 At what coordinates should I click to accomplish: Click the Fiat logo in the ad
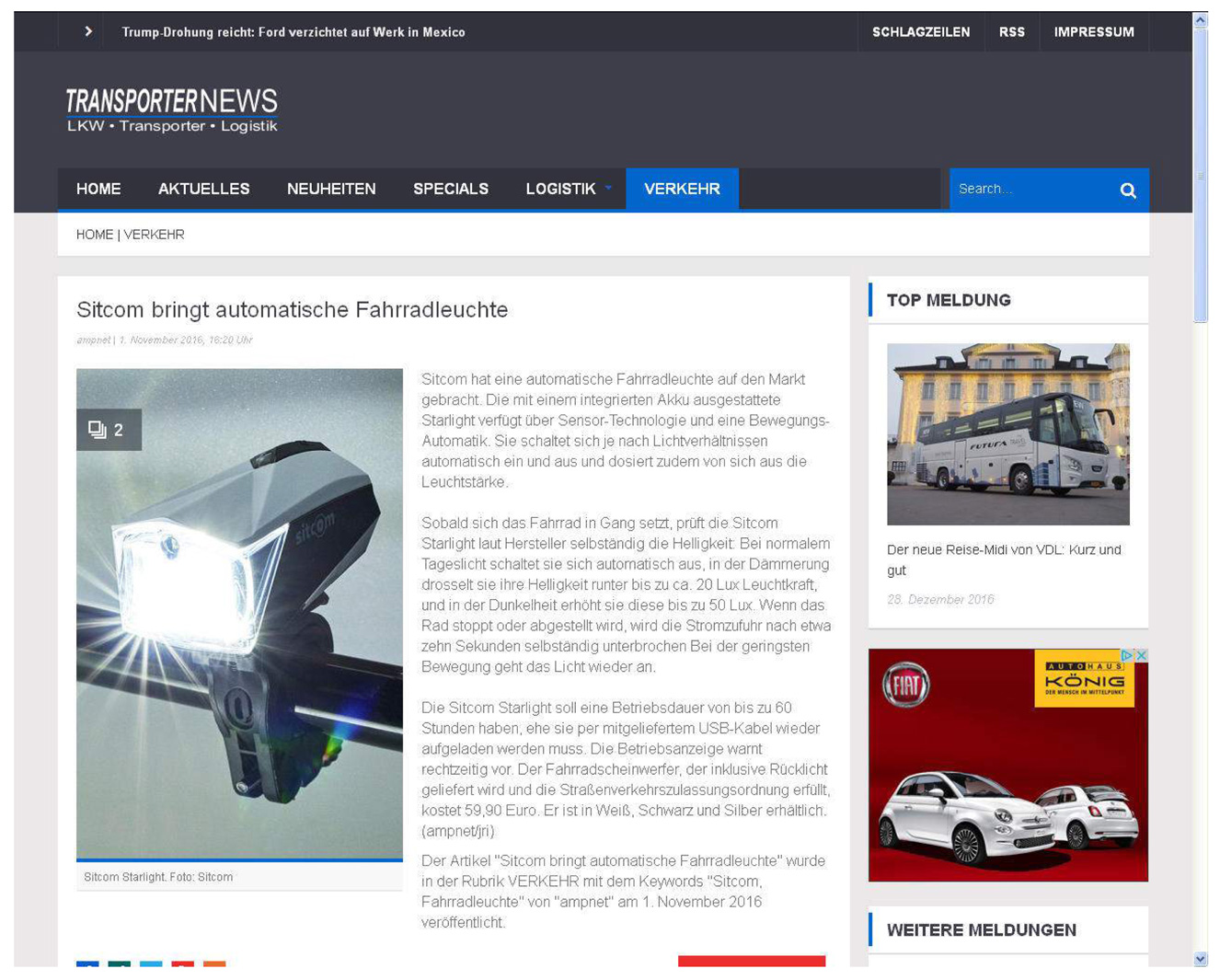pyautogui.click(x=906, y=685)
